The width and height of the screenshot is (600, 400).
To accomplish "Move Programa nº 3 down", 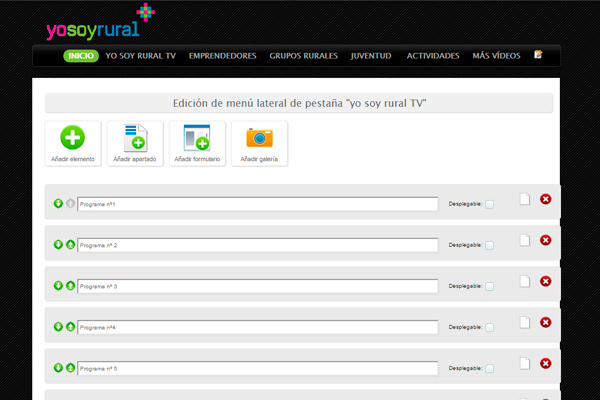I will (x=58, y=286).
